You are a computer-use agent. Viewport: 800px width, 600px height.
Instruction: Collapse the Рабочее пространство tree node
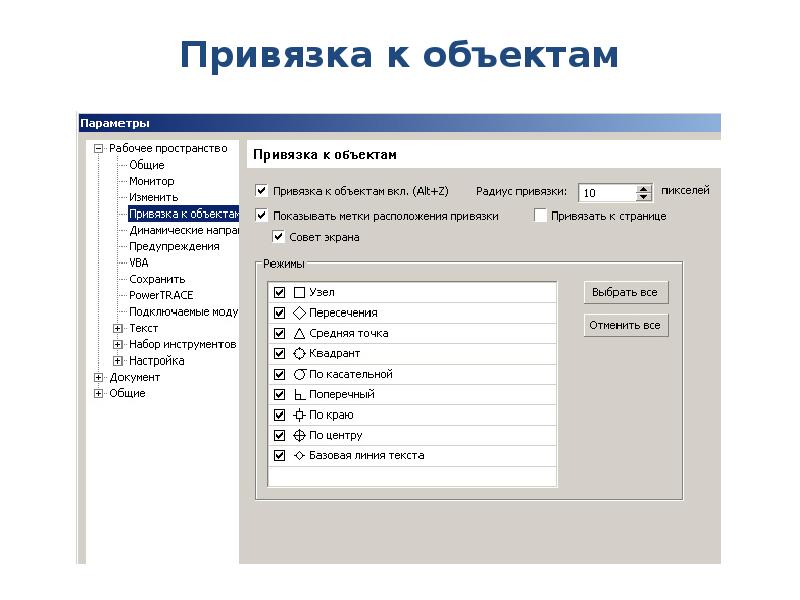click(98, 149)
